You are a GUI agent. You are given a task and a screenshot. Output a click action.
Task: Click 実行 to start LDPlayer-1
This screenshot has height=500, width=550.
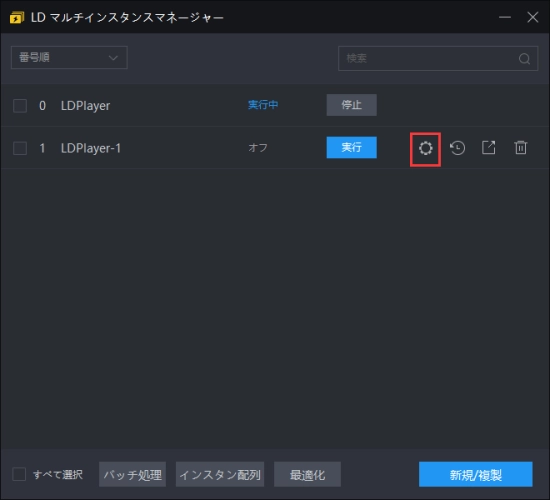[351, 147]
